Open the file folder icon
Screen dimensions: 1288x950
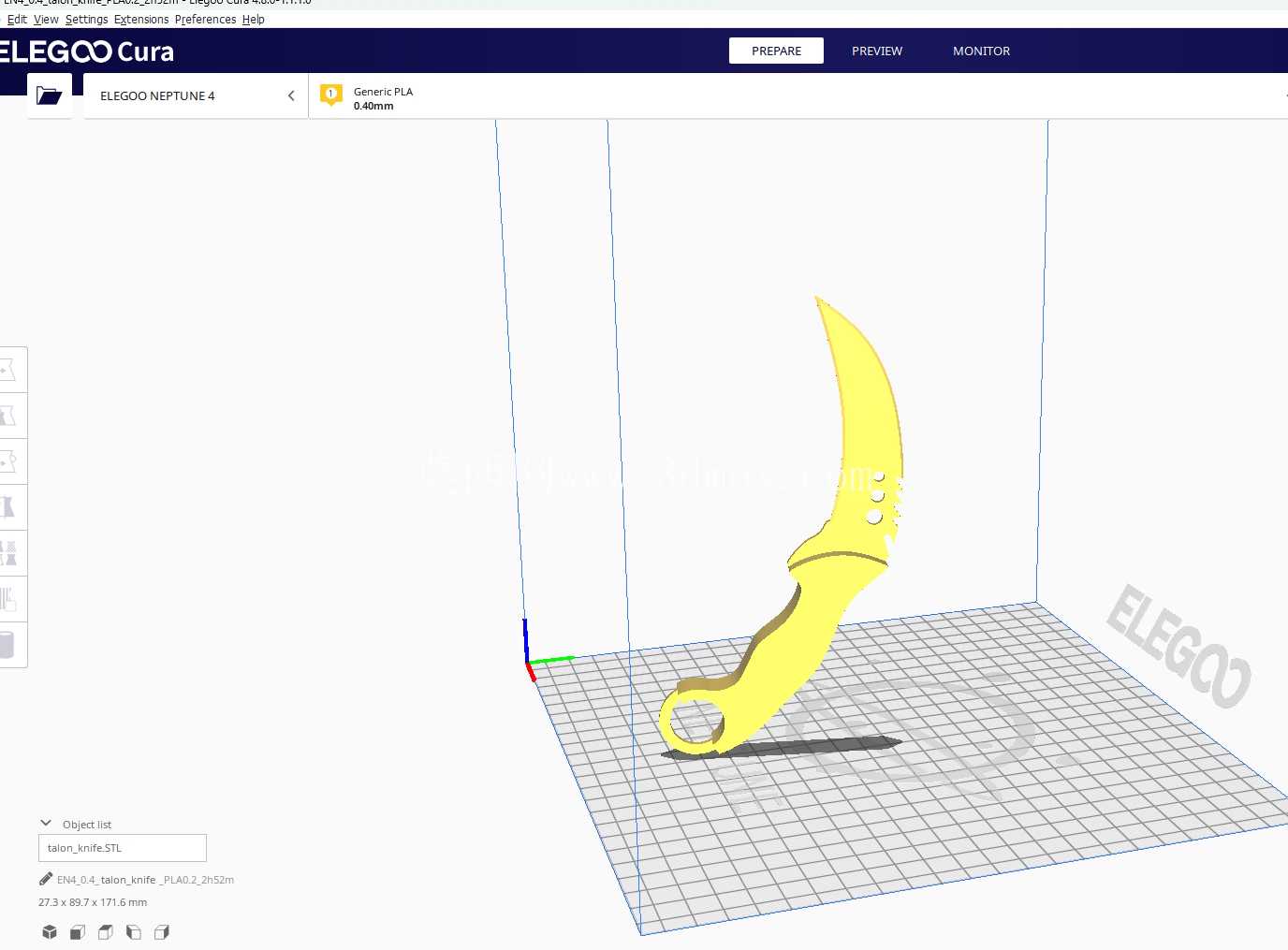click(x=49, y=95)
